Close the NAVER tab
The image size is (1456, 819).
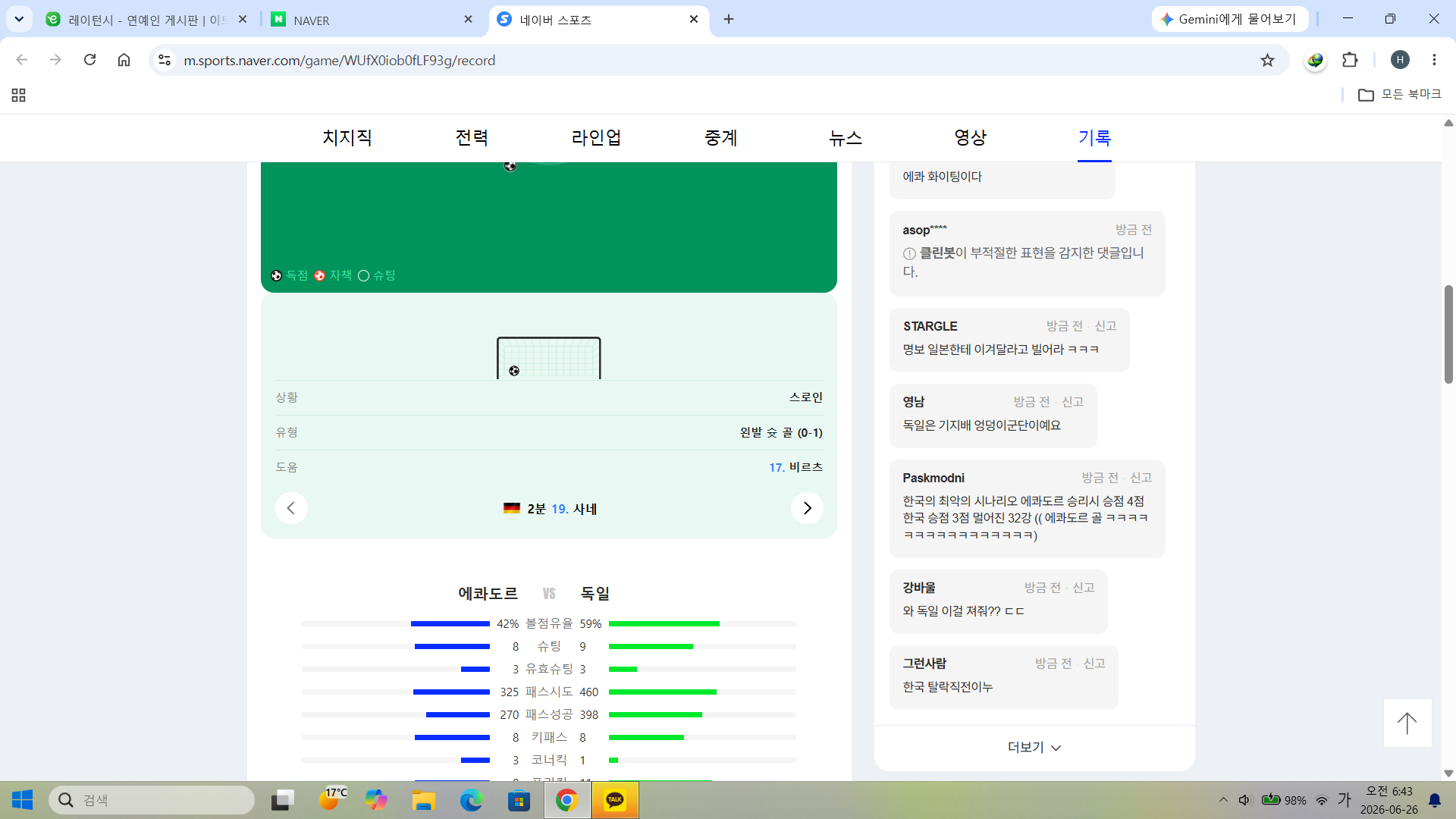pyautogui.click(x=468, y=19)
